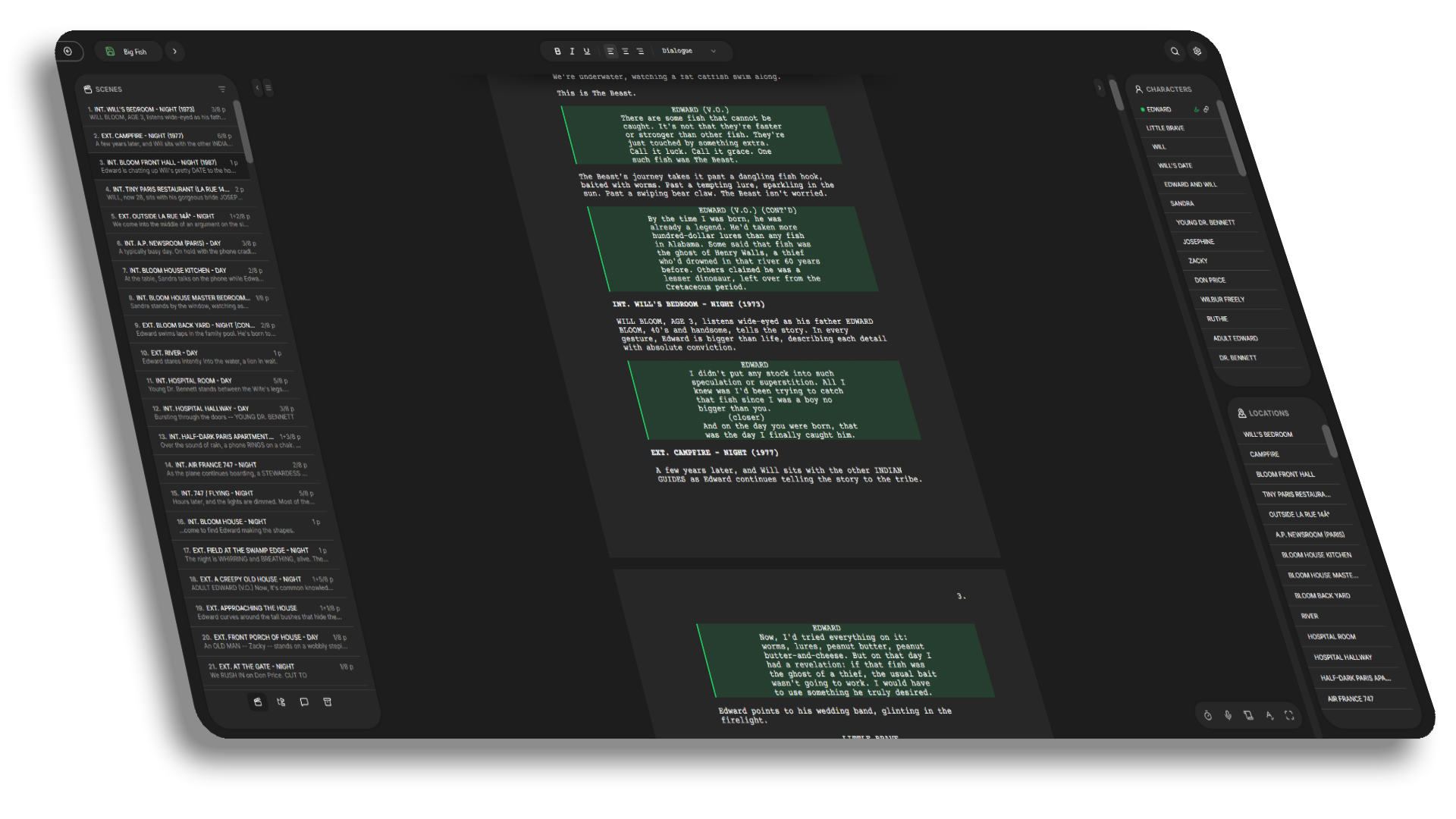
Task: Click the EXT. CAMPFIRE - NIGHT (1977) scene heading in script
Action: point(714,453)
